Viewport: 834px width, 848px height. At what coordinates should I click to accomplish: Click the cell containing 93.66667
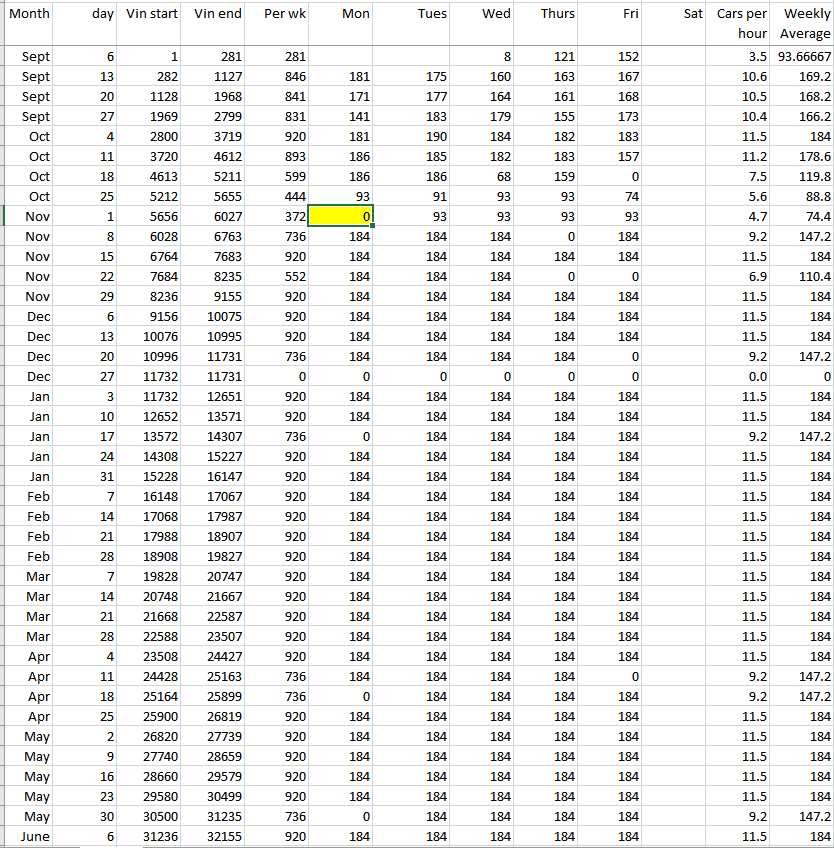[x=802, y=57]
